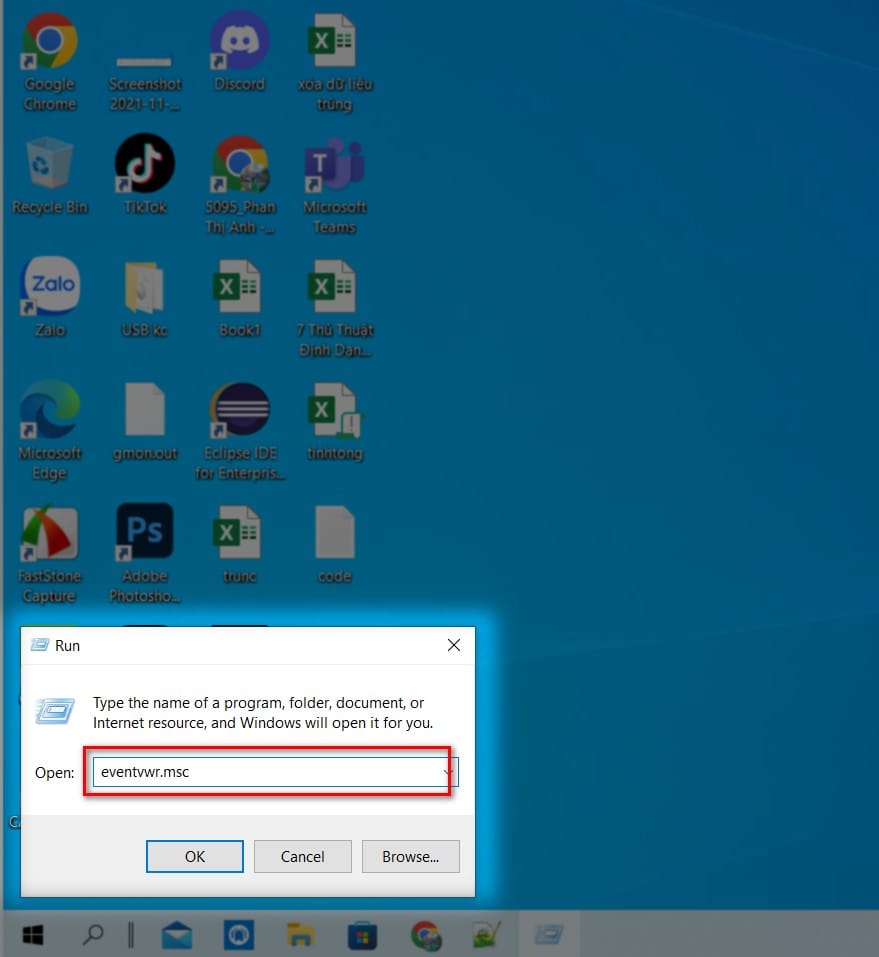
Task: Click the Run app taskbar icon
Action: pyautogui.click(x=549, y=934)
